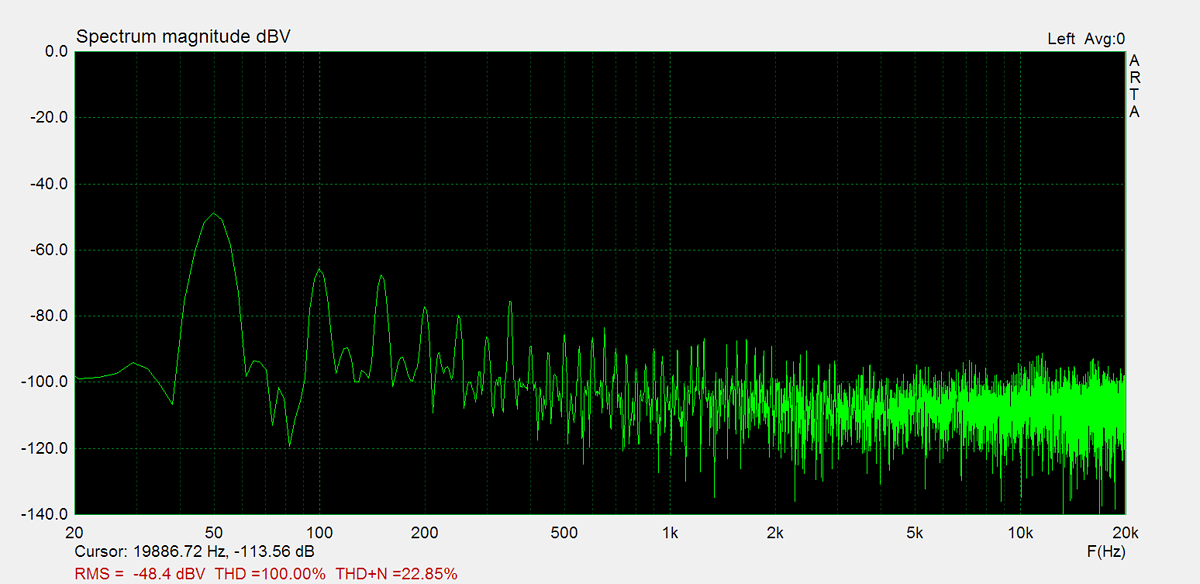Click the 20k frequency axis label

(x=1125, y=532)
